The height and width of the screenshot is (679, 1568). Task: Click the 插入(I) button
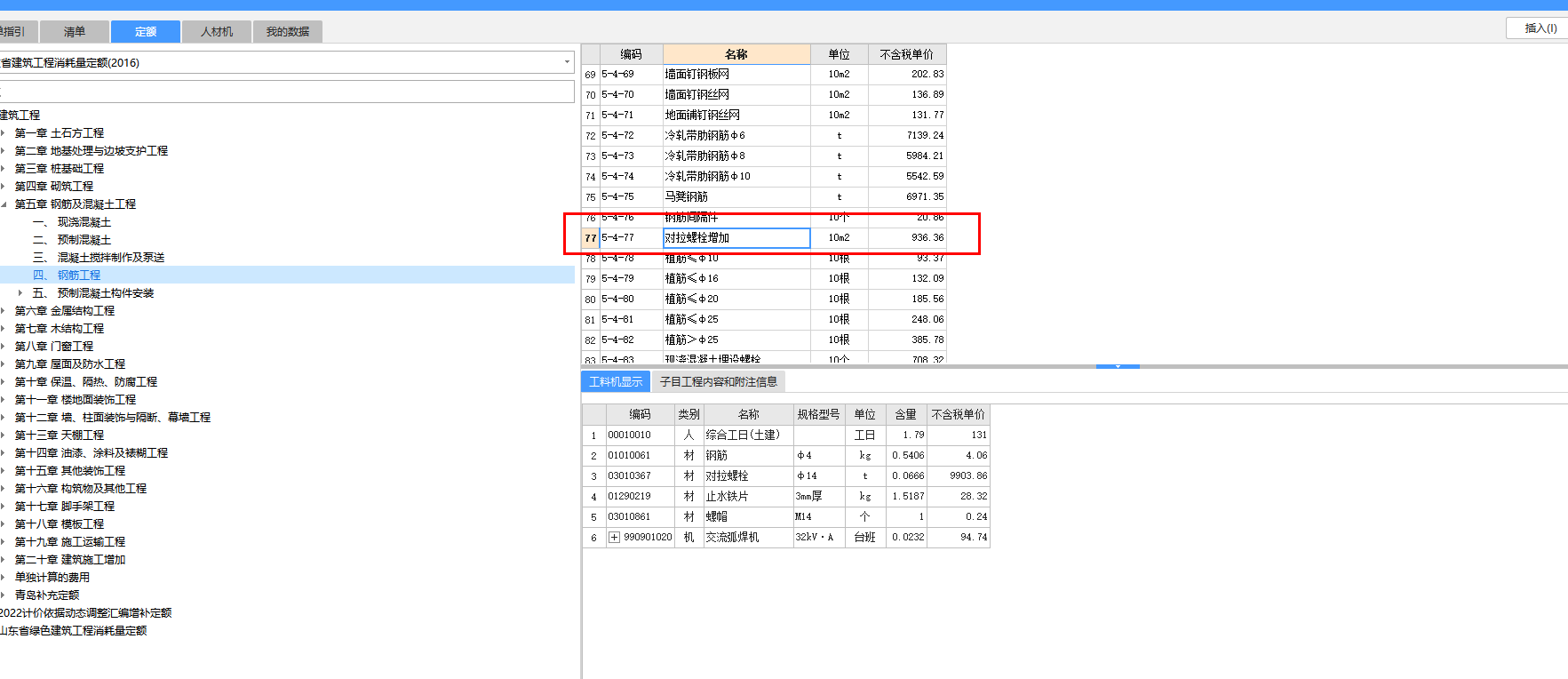click(x=1540, y=28)
